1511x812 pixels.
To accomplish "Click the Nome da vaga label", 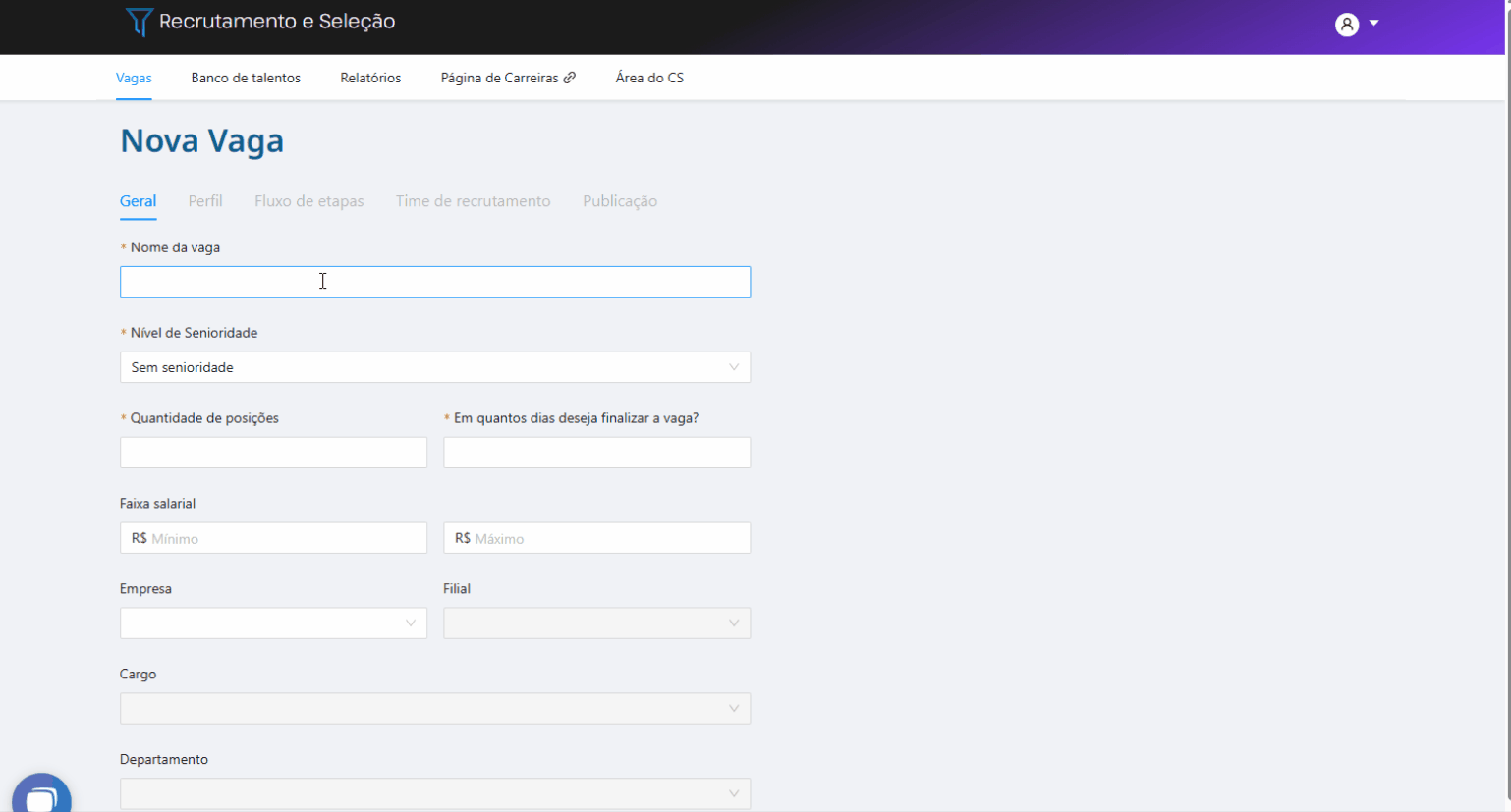I will (175, 247).
